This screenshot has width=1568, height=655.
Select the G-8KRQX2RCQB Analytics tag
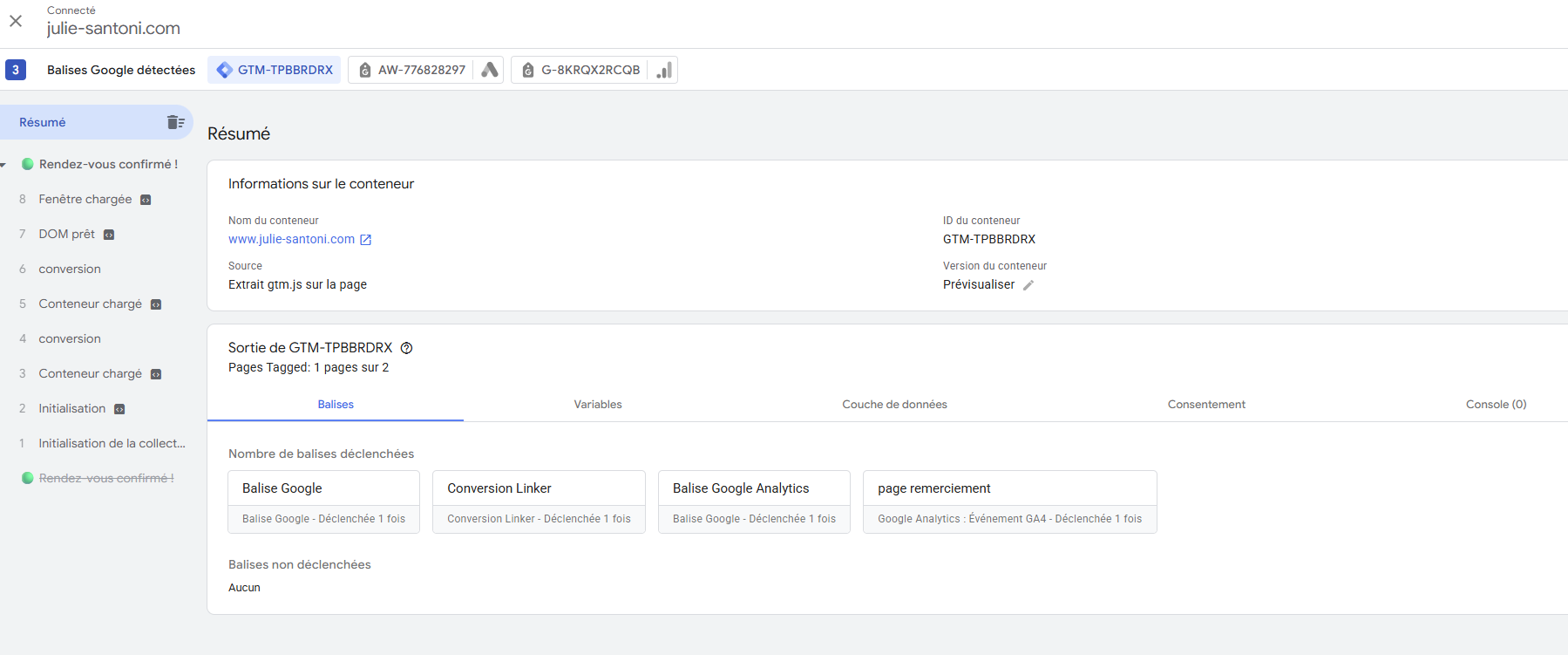(x=580, y=70)
